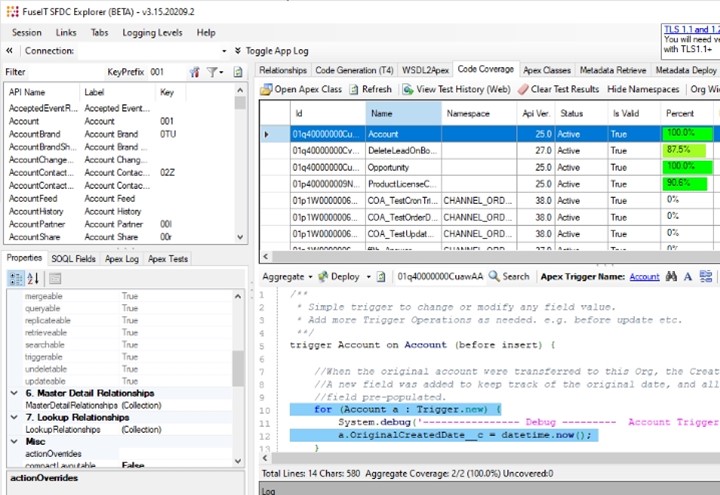Click the KeyPrefix field showing 001

(167, 72)
